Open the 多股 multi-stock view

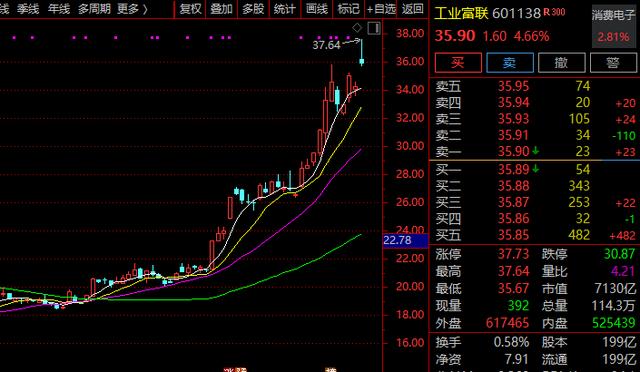pyautogui.click(x=253, y=9)
